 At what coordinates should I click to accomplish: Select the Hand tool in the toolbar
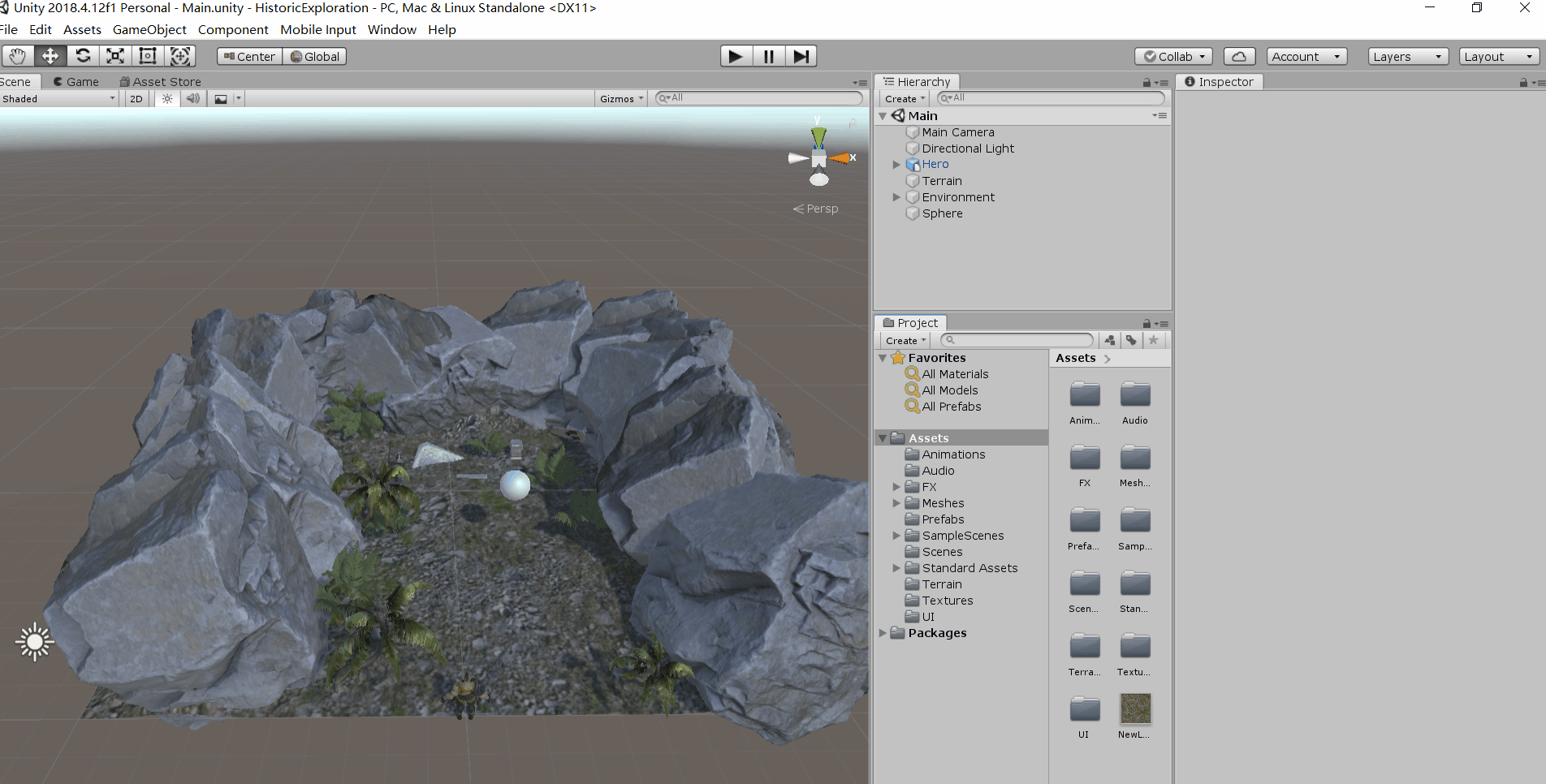(18, 55)
